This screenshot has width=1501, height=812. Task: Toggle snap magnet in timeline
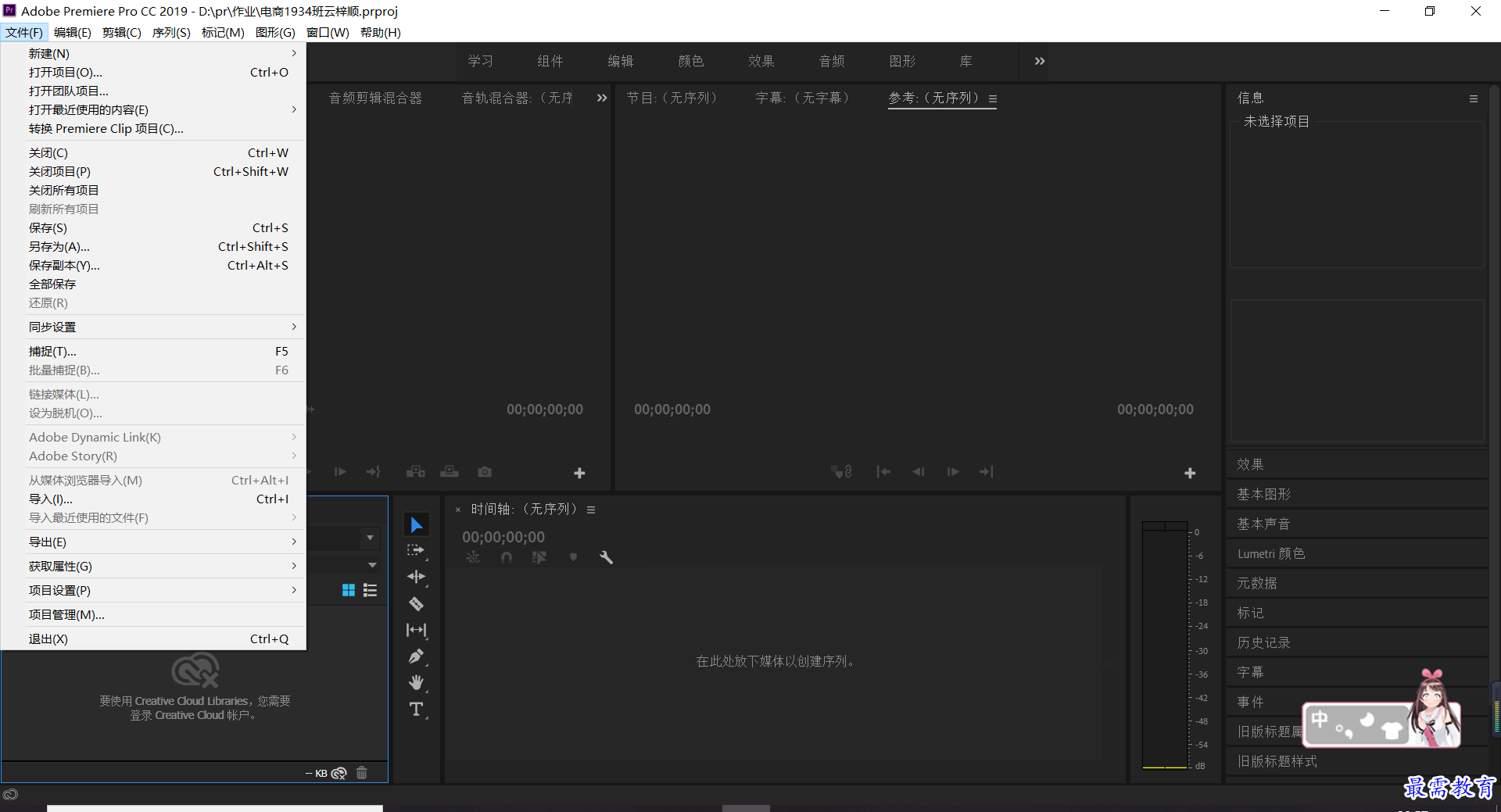pyautogui.click(x=507, y=557)
